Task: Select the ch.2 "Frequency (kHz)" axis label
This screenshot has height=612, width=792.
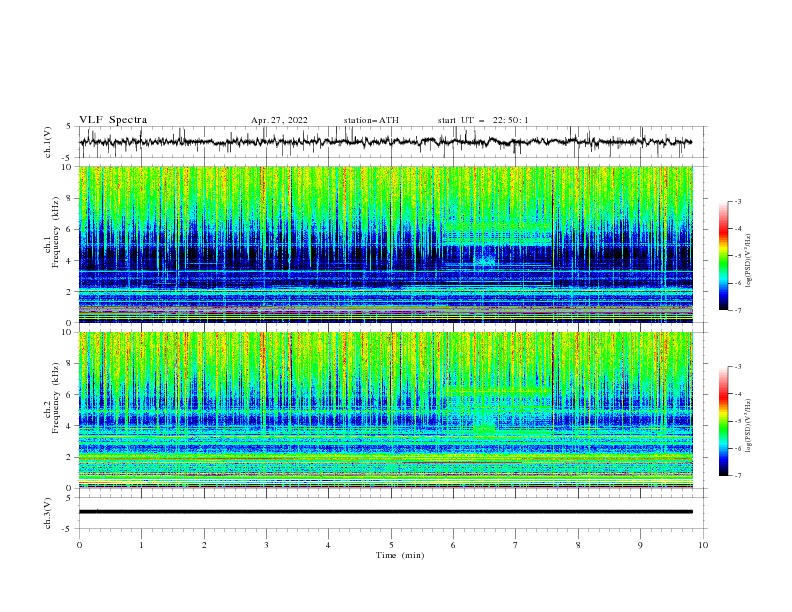Action: [56, 398]
